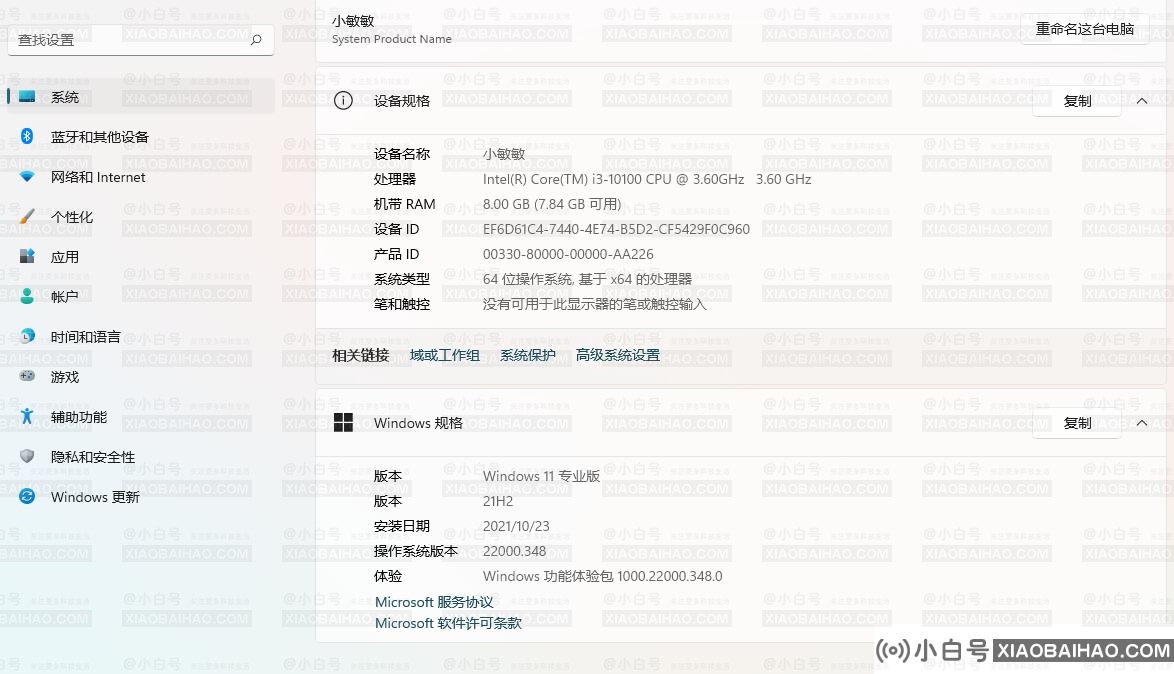The image size is (1174, 674).
Task: Click the Privacy shield icon
Action: coord(27,456)
